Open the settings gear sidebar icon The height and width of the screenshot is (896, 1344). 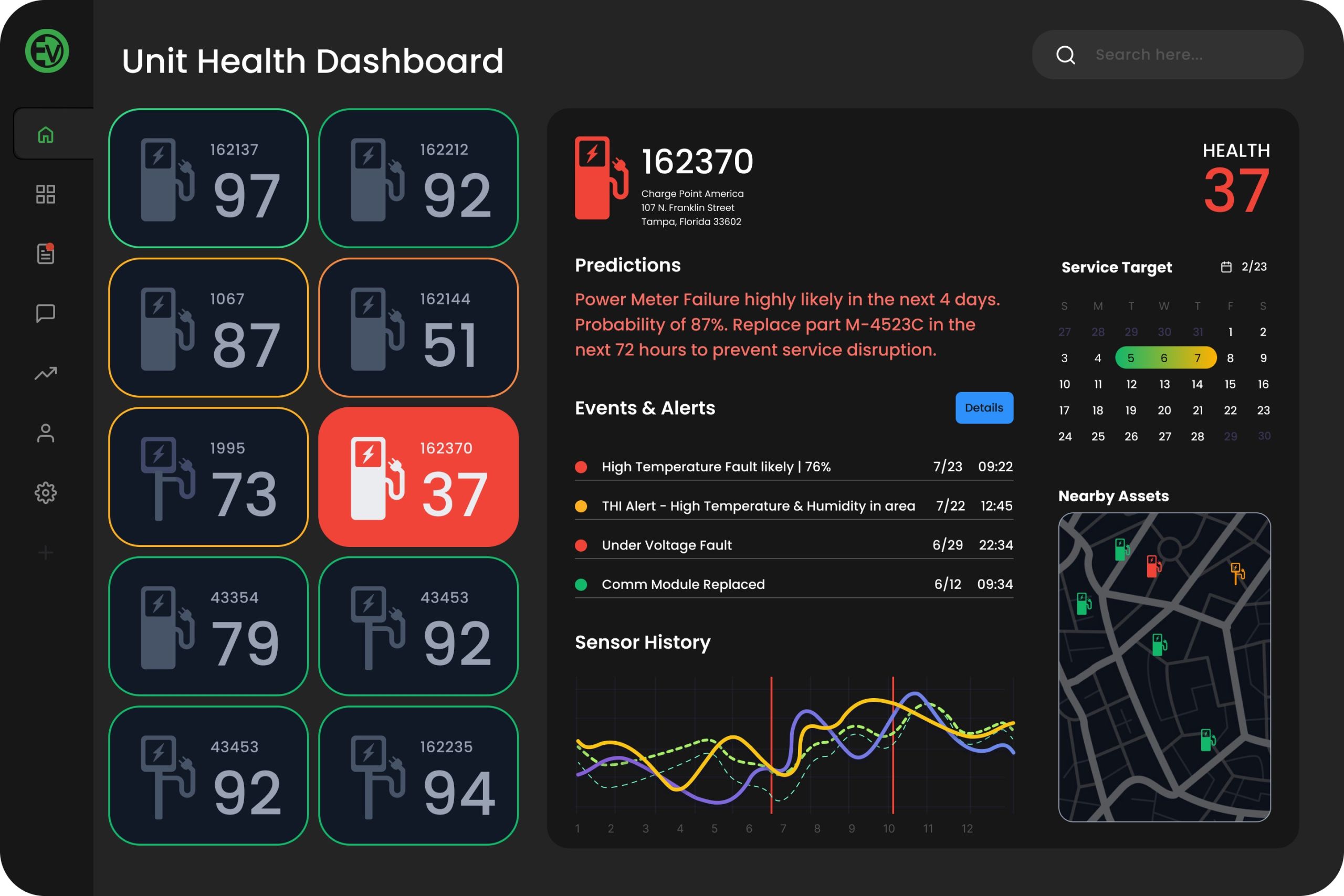[46, 492]
